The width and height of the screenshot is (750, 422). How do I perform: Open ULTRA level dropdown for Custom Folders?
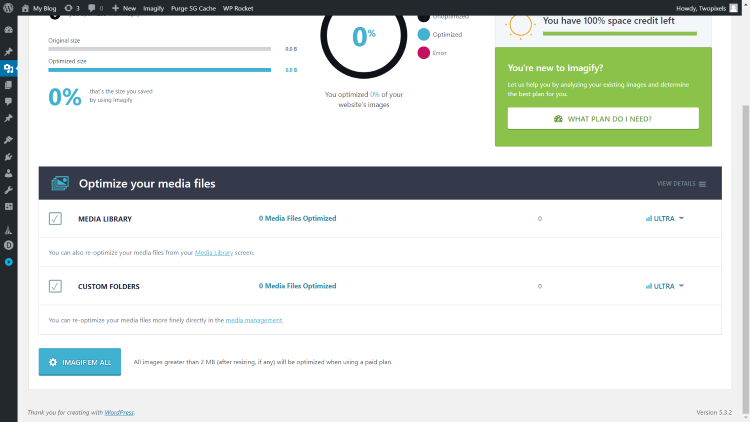(665, 286)
